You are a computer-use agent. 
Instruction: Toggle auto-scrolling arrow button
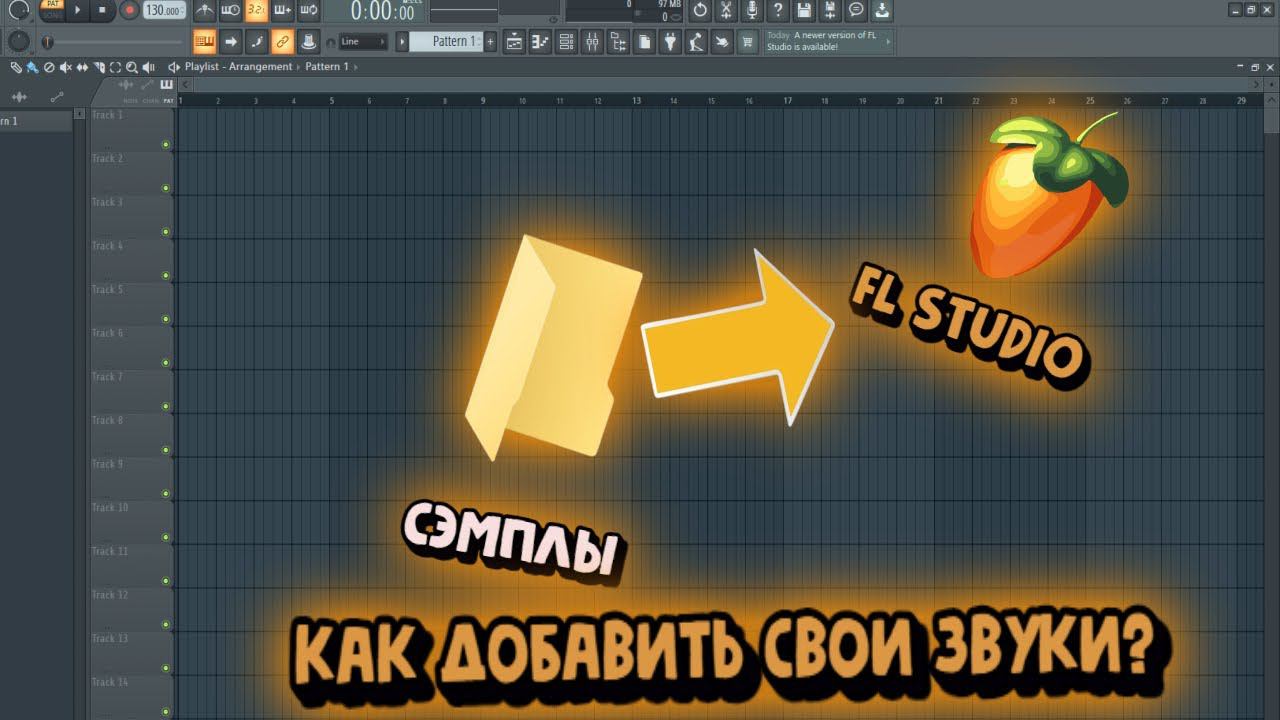(231, 41)
